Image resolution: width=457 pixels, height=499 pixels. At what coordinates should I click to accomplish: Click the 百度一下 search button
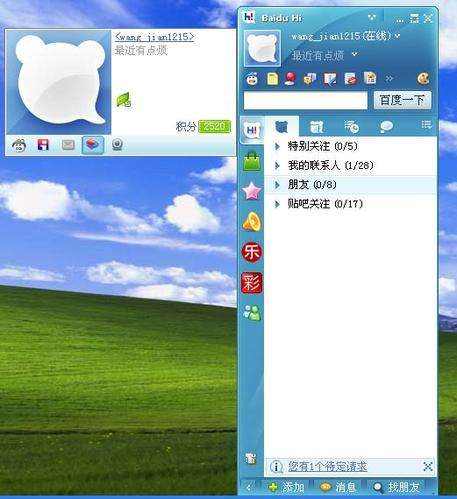coord(402,100)
